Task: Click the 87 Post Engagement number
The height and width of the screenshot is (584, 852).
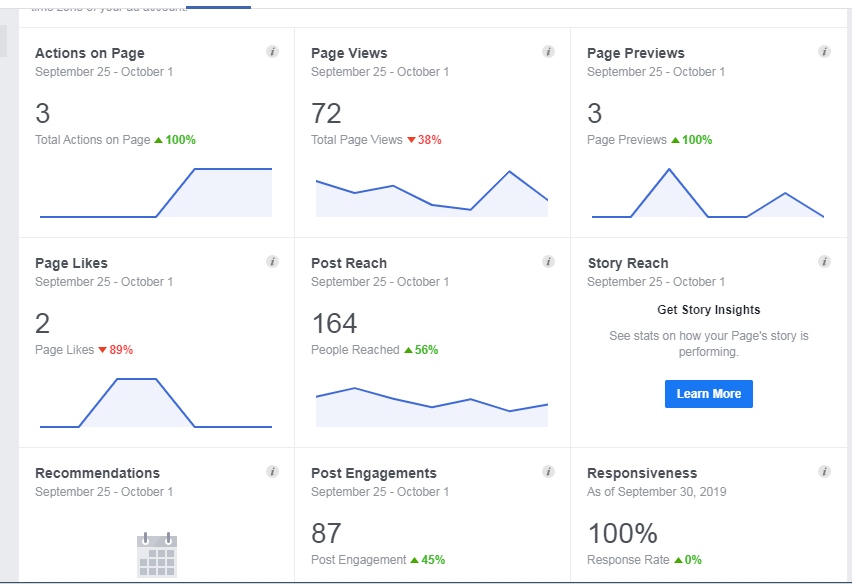Action: [326, 533]
